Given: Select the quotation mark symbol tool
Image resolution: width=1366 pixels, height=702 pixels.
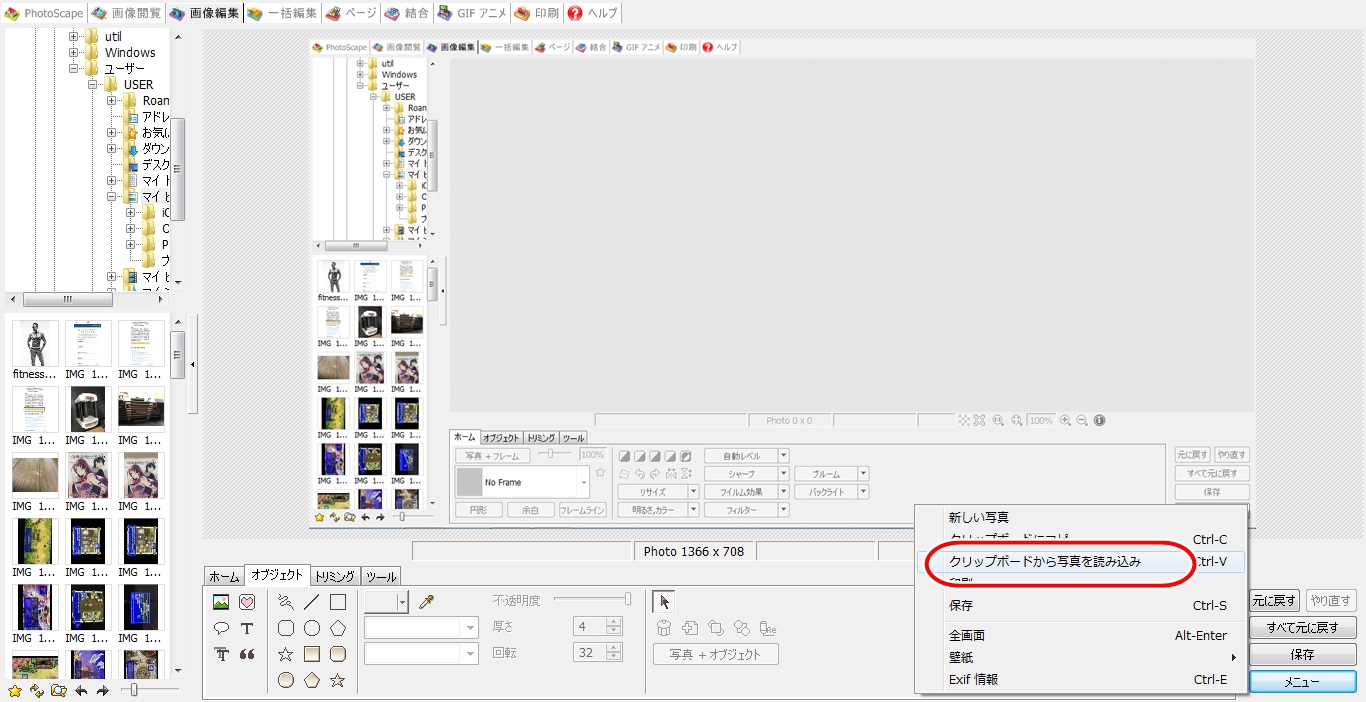Looking at the screenshot, I should 247,654.
